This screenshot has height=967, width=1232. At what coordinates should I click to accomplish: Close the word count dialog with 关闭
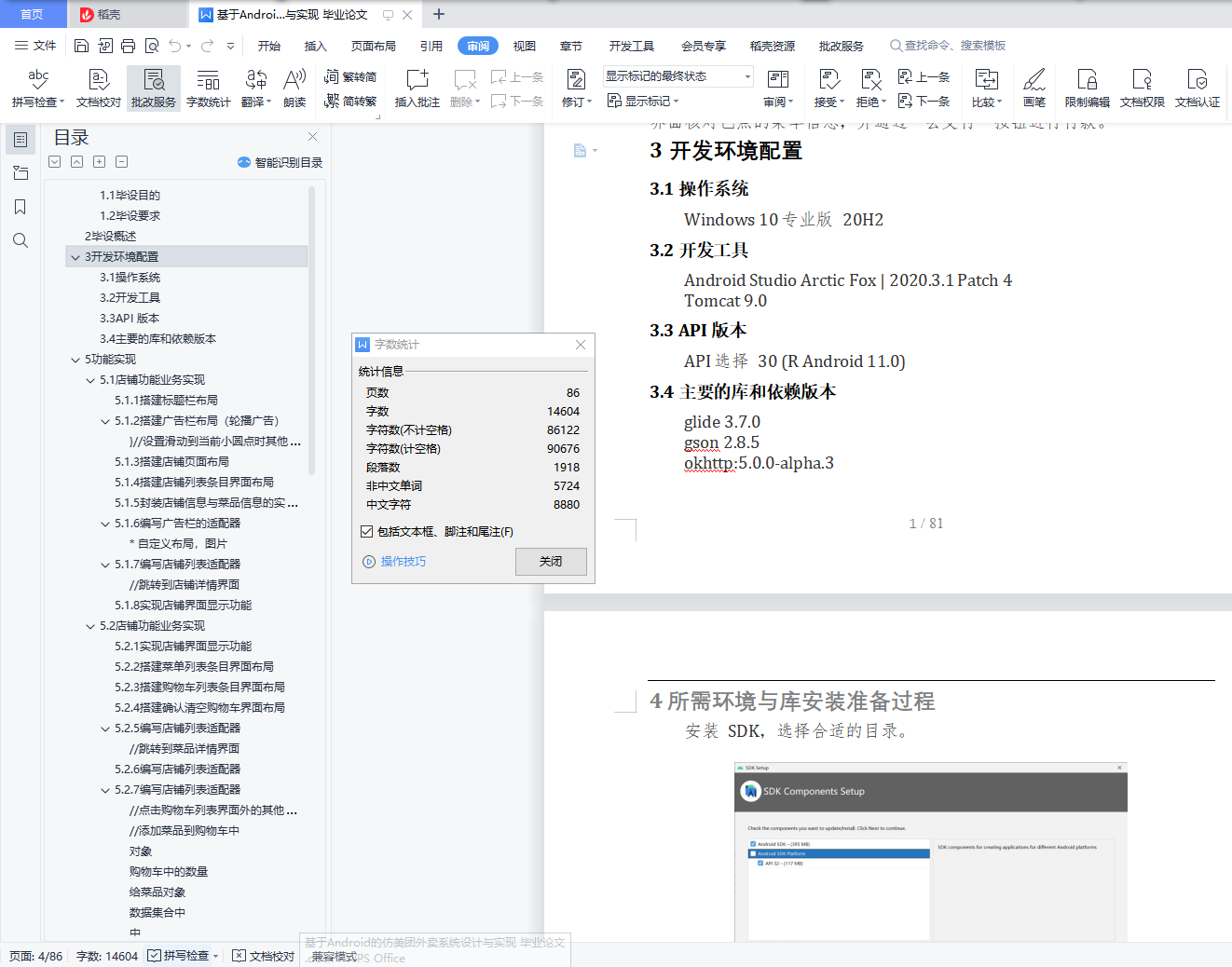coord(551,562)
